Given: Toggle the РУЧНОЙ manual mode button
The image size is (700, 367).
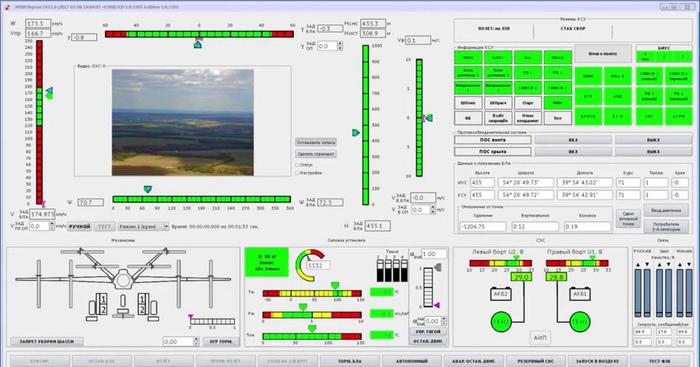Looking at the screenshot, I should (x=79, y=227).
